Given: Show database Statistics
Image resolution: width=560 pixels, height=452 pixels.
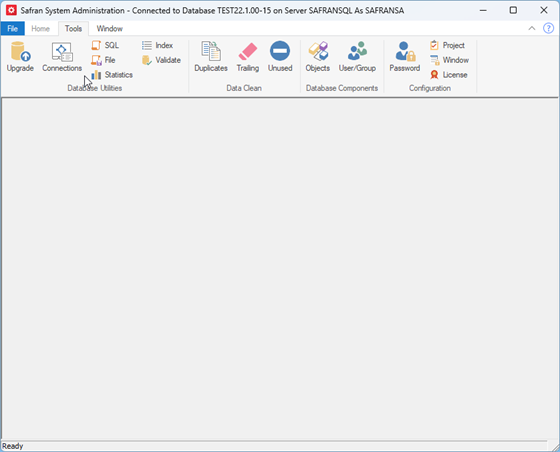Looking at the screenshot, I should pos(112,75).
